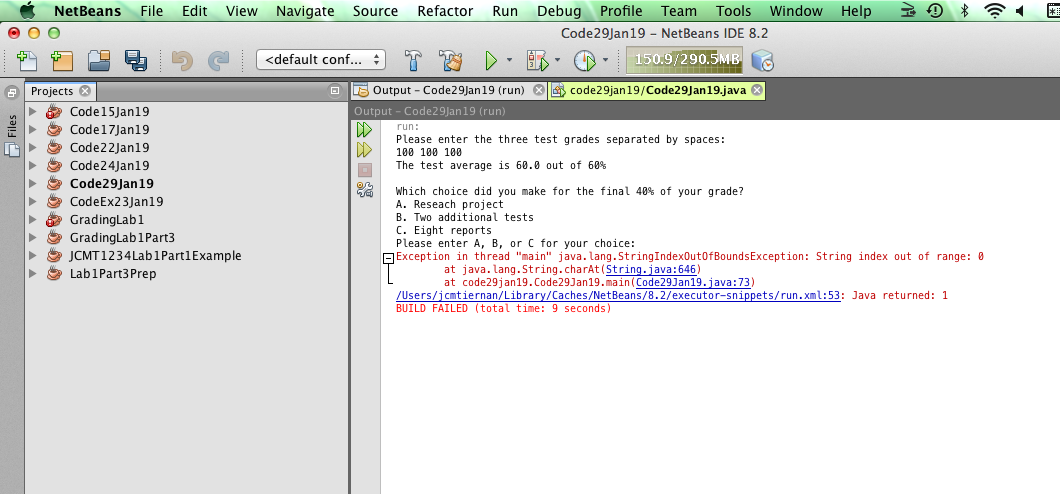Screen dimensions: 1060x494
Task: Expand the Code29Jan19 project node
Action: click(x=33, y=184)
